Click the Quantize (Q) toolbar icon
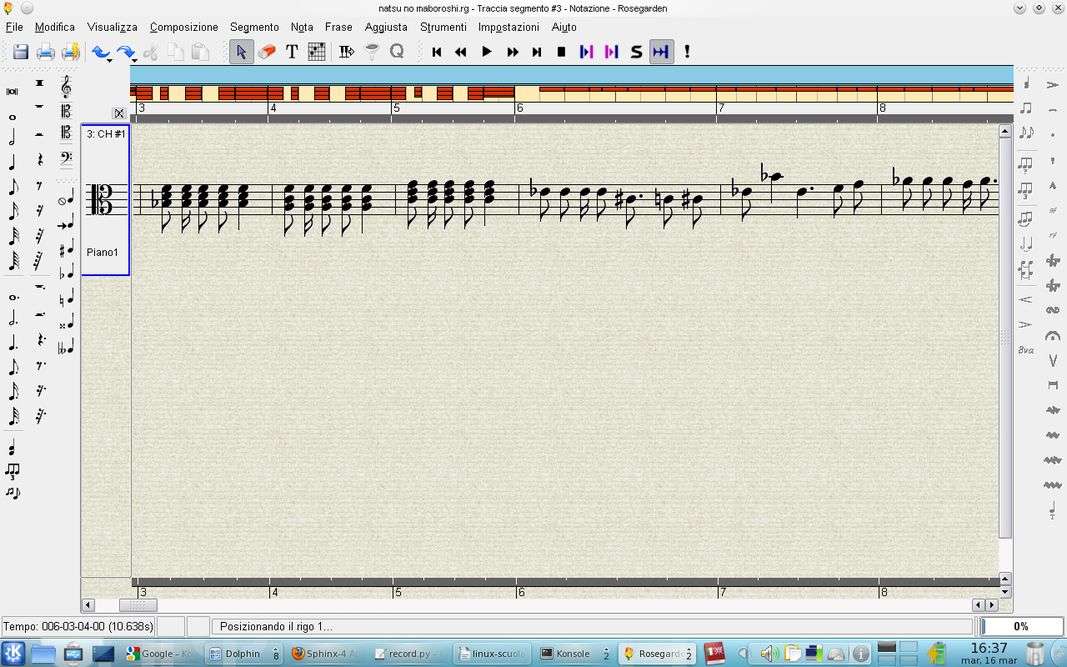 click(x=397, y=52)
